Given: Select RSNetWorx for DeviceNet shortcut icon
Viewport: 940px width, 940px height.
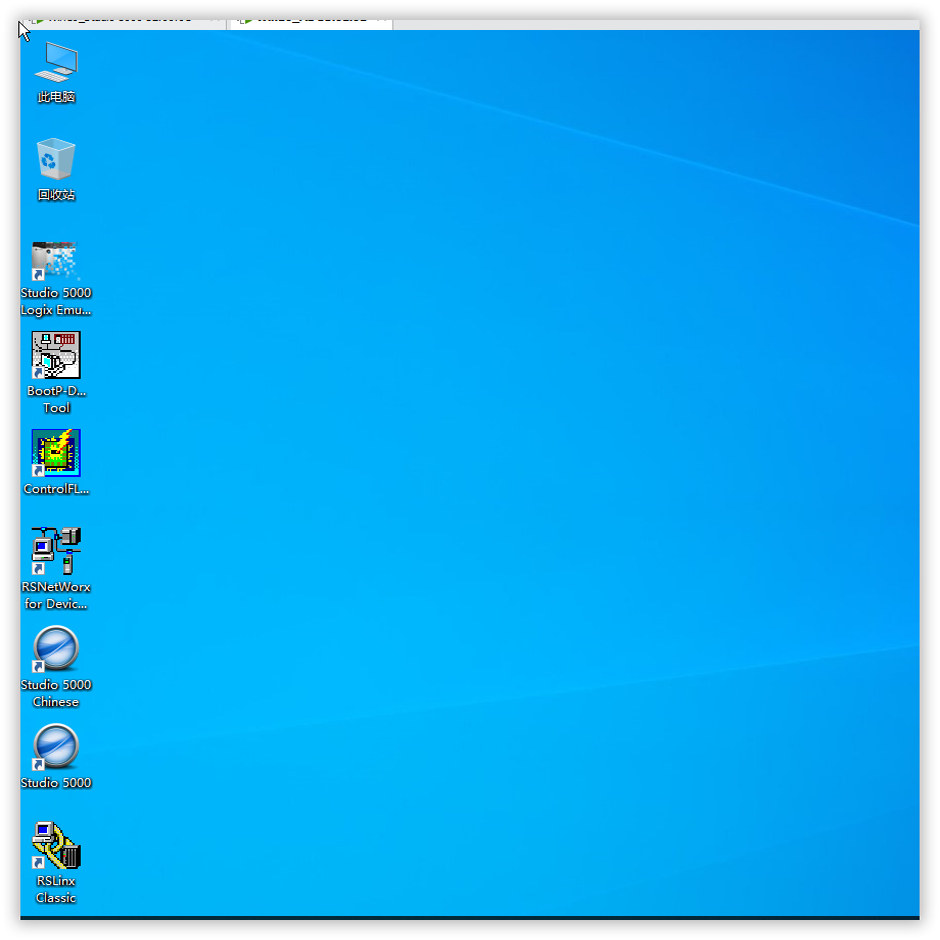Looking at the screenshot, I should click(56, 551).
